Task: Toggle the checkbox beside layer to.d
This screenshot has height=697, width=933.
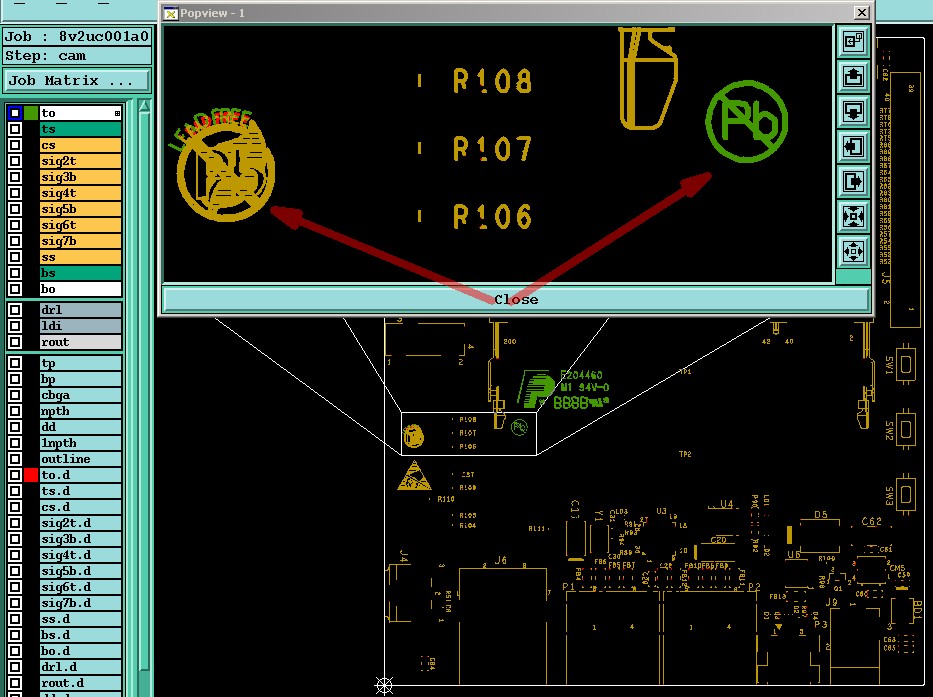Action: coord(15,476)
